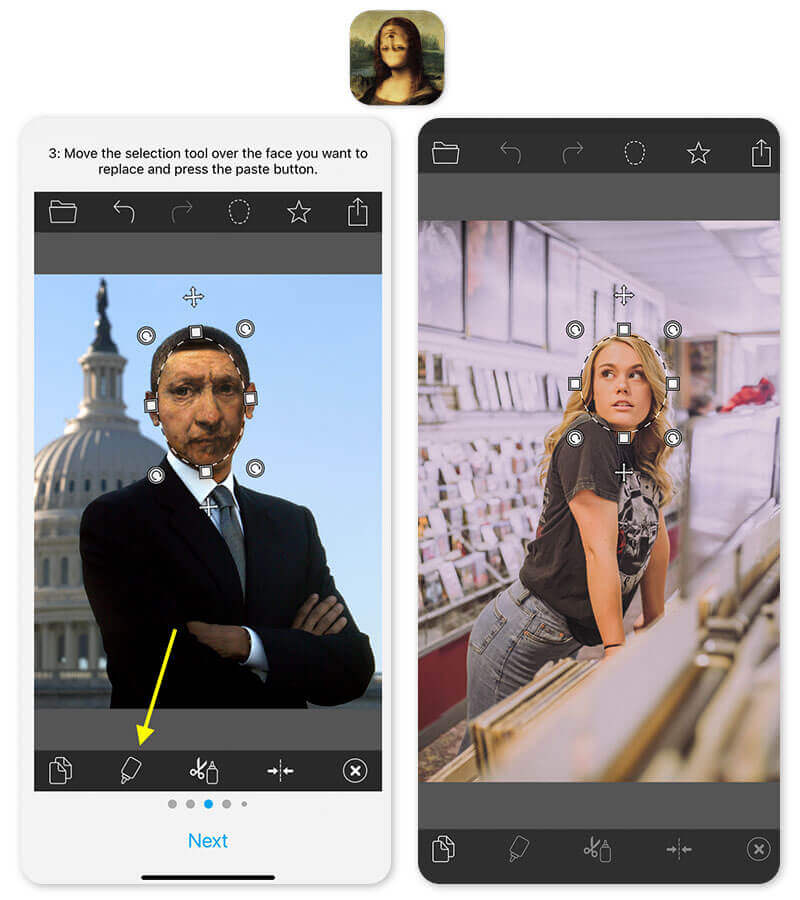Open the folder browser on the right screen

pyautogui.click(x=445, y=155)
